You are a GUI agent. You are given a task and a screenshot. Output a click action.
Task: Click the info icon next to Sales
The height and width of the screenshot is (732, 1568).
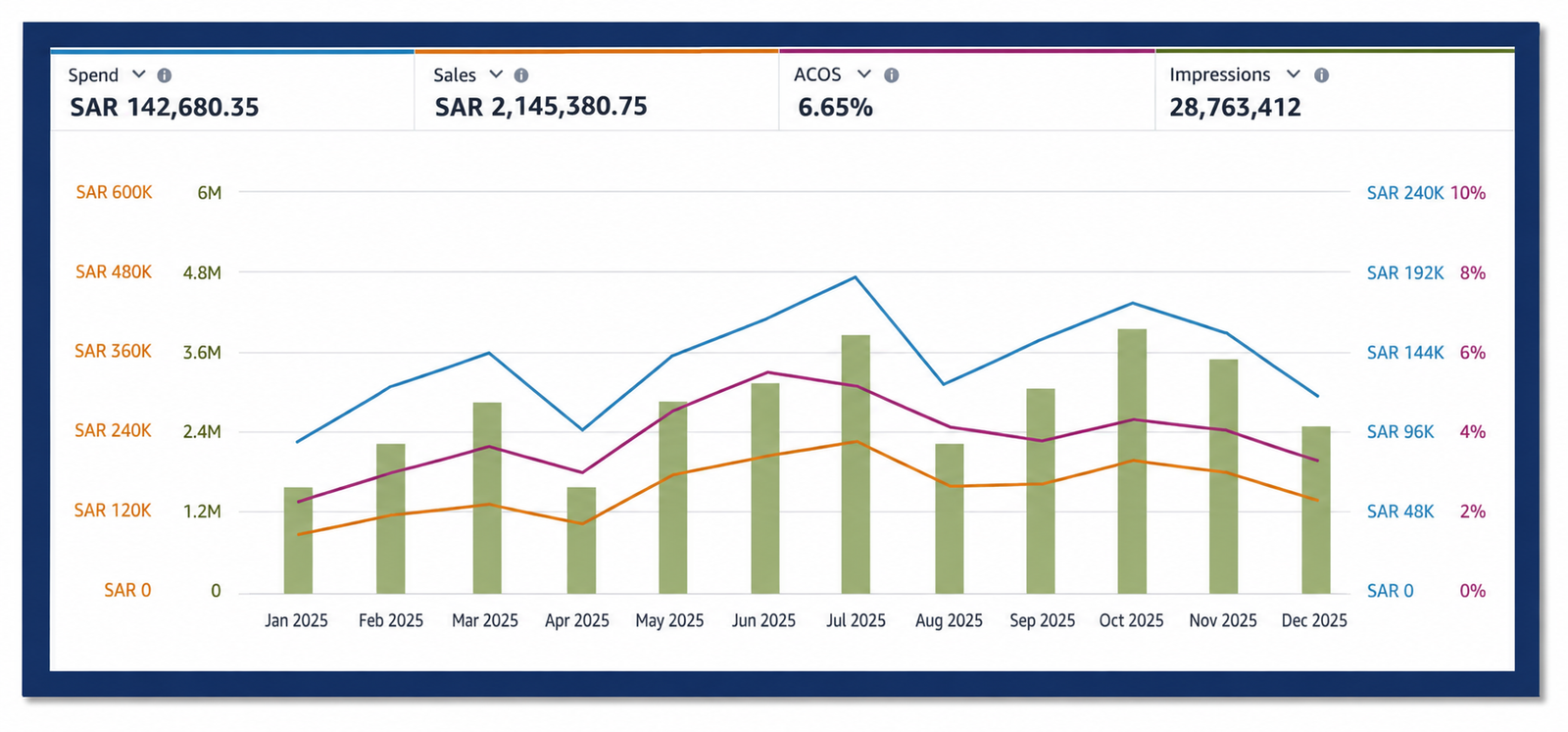pyautogui.click(x=521, y=75)
